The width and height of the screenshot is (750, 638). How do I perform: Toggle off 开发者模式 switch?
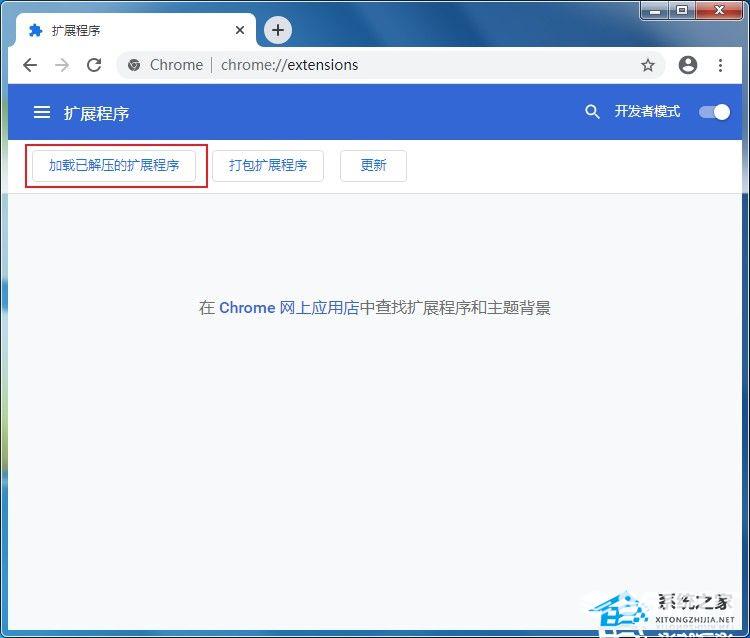point(715,112)
